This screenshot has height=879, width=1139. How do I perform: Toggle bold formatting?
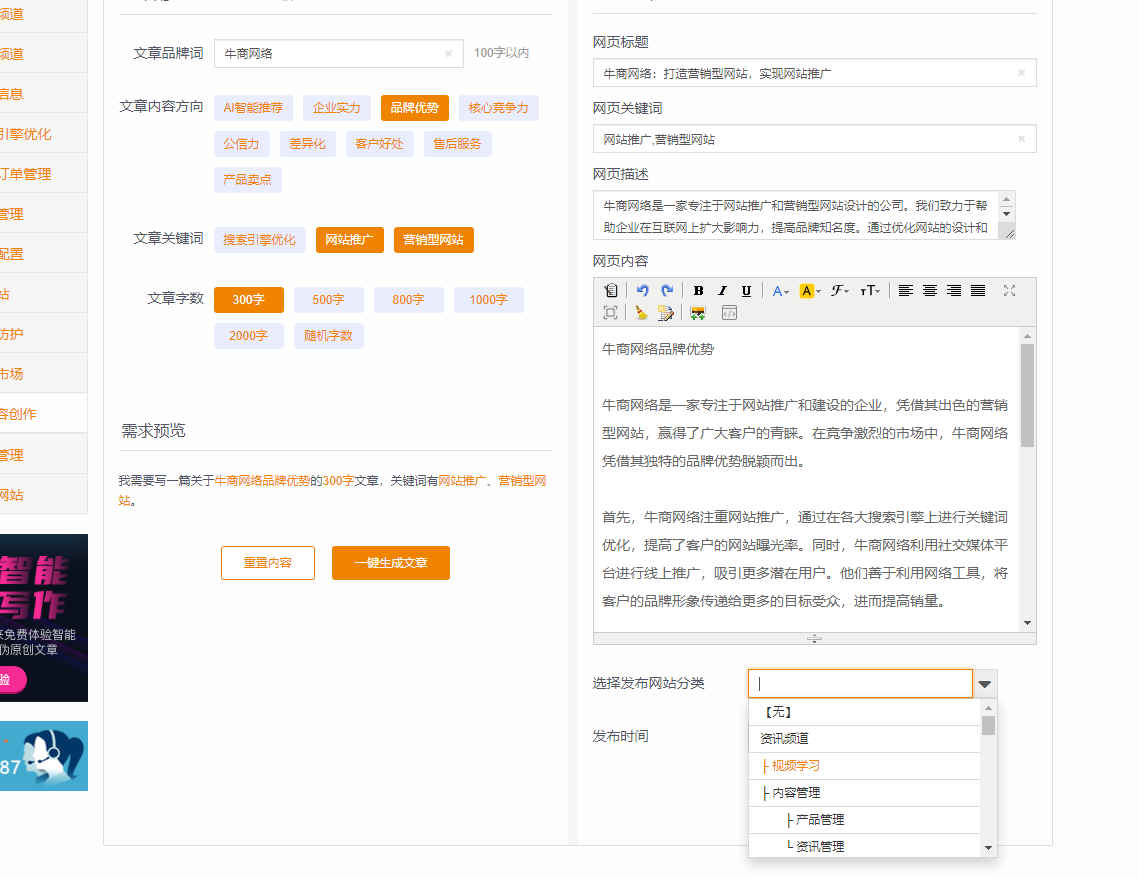pyautogui.click(x=698, y=291)
